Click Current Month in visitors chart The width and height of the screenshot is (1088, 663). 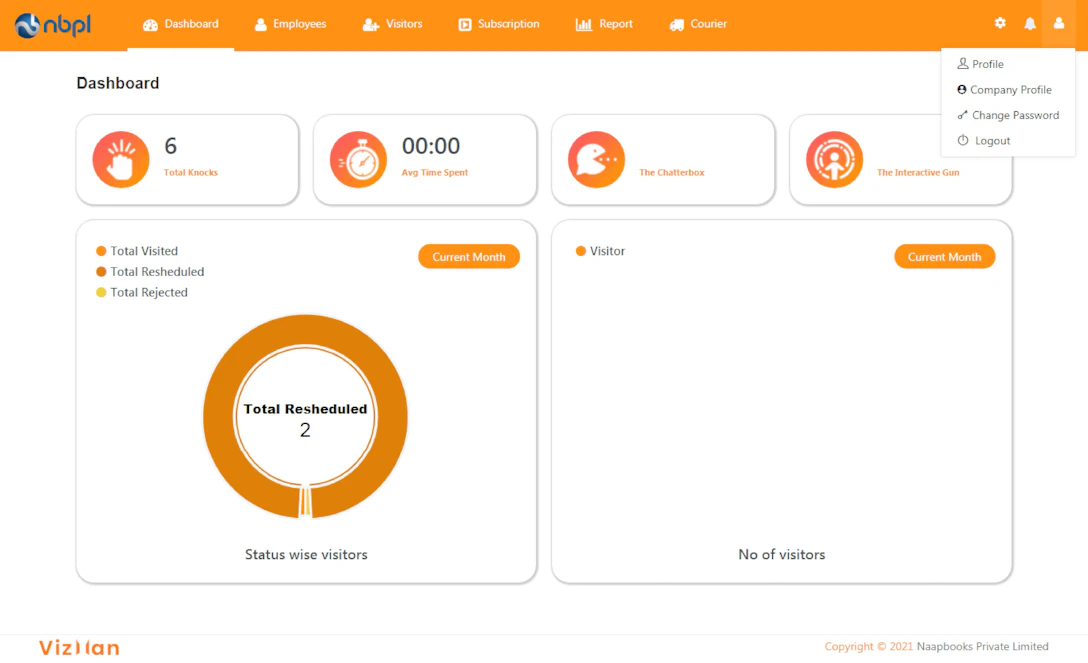(x=944, y=257)
